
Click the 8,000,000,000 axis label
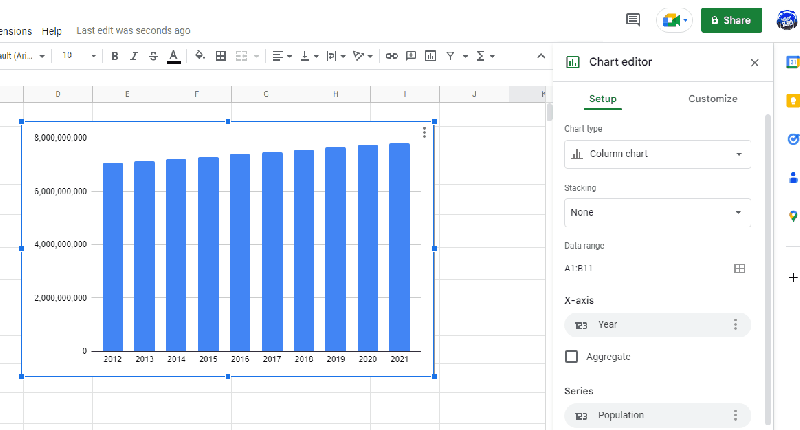coord(61,138)
